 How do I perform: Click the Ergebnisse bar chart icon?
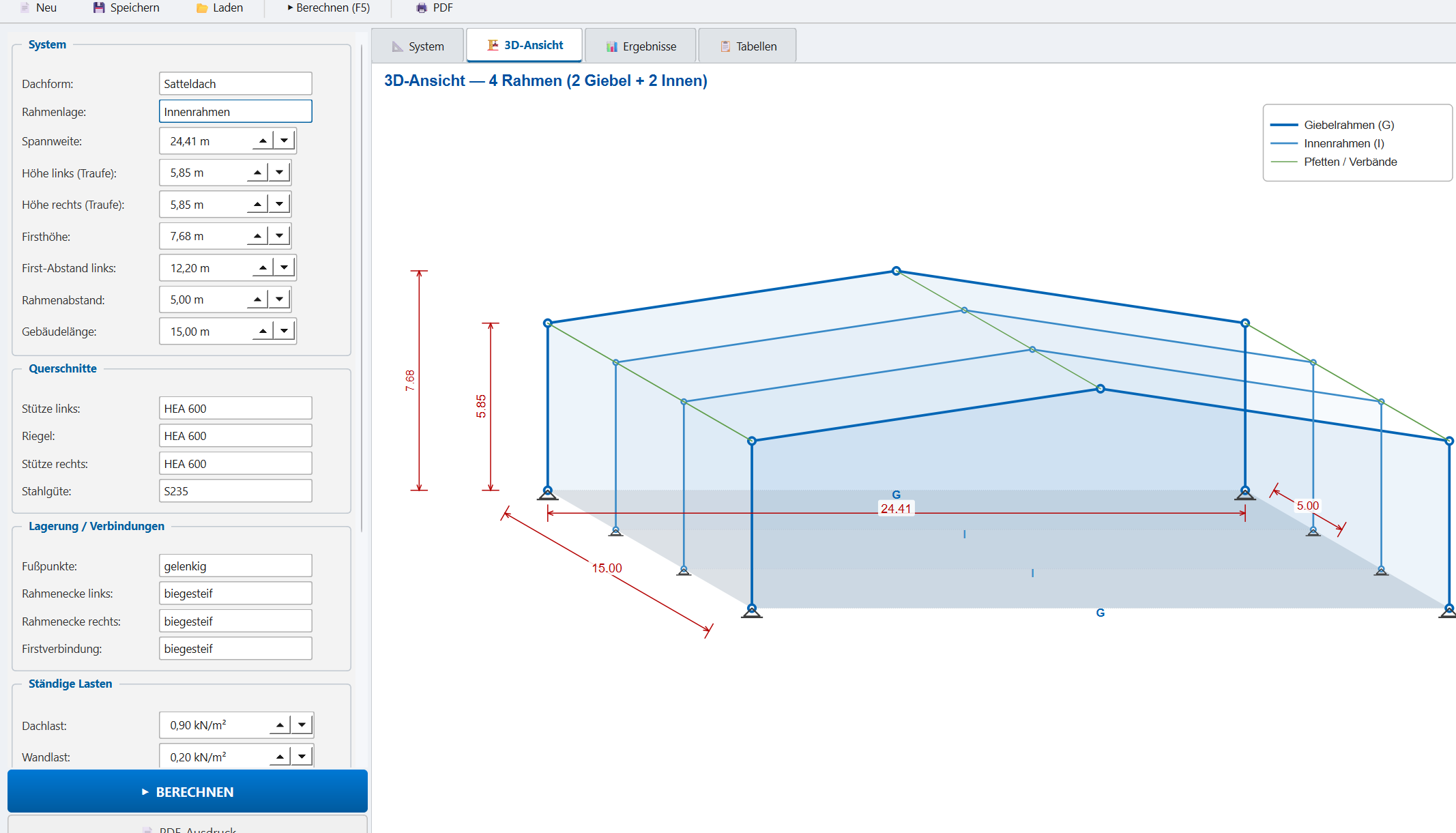click(612, 46)
